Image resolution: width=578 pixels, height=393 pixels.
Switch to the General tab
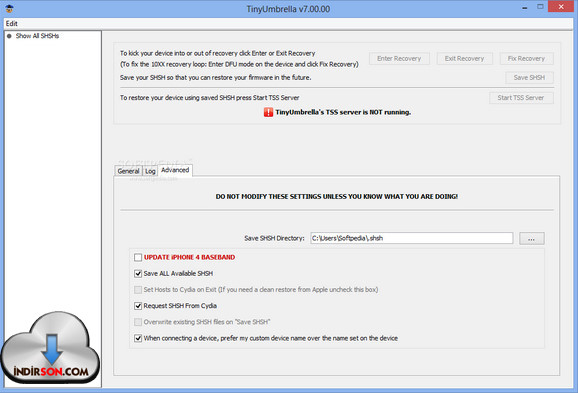click(128, 171)
